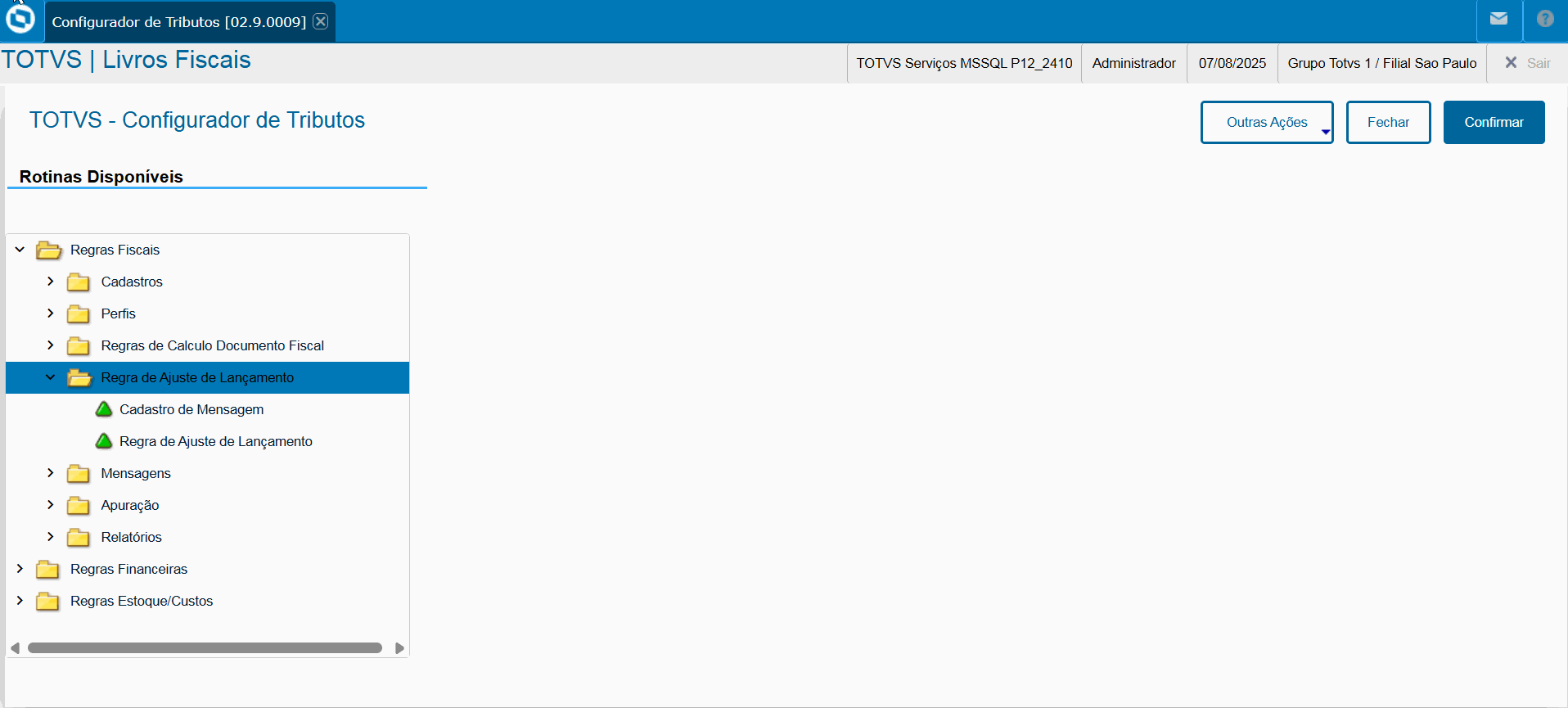This screenshot has width=1568, height=708.
Task: Click the Perfis folder icon
Action: point(79,313)
